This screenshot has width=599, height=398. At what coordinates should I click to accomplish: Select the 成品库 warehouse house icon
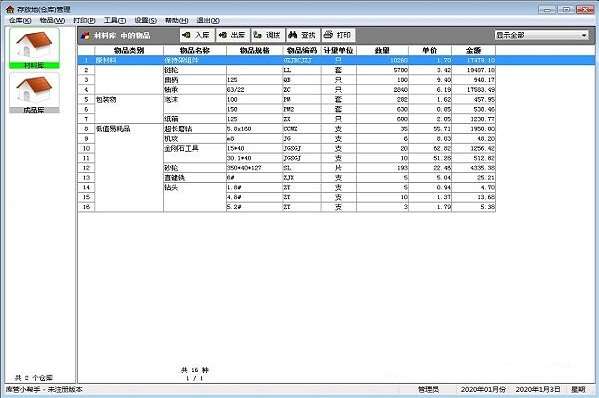(x=34, y=89)
